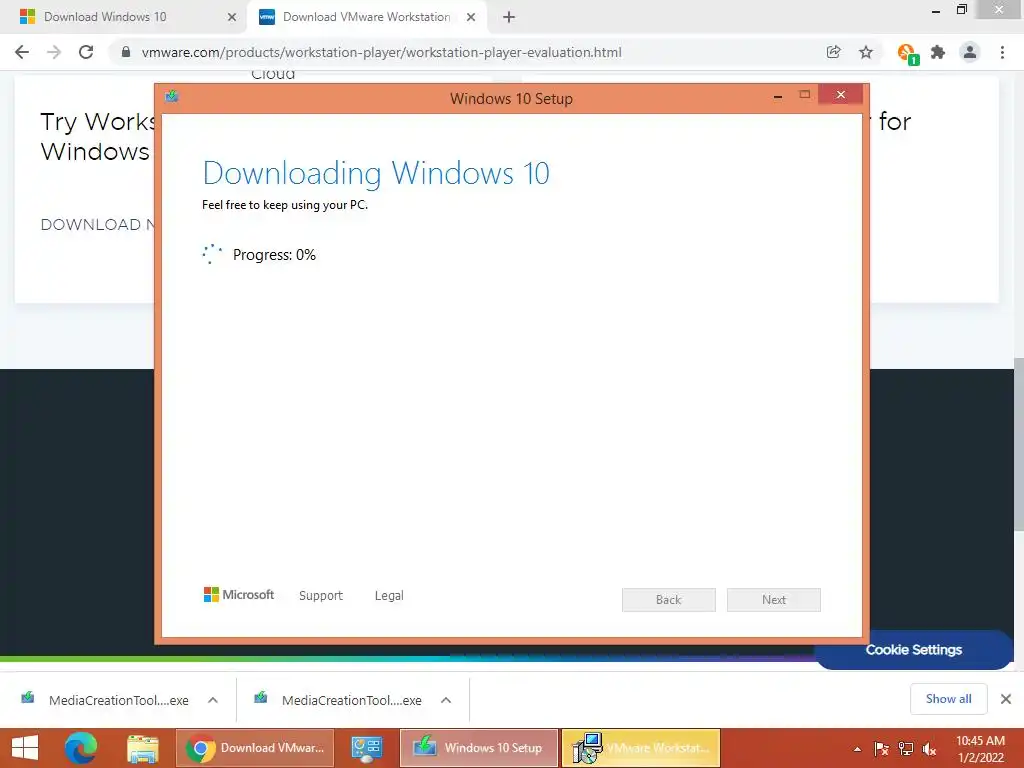
Task: Switch to the Download Windows 10 tab
Action: [124, 17]
